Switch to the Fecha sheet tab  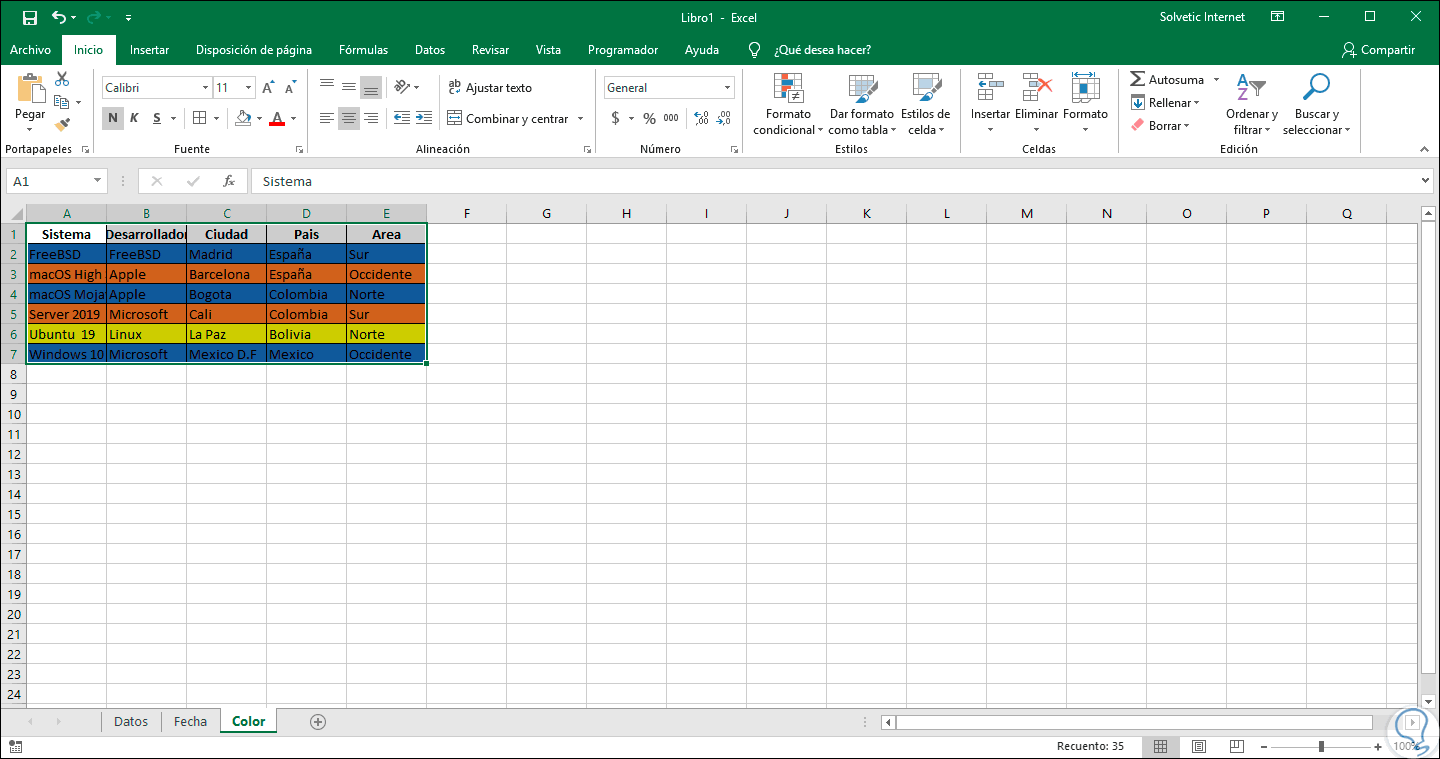pos(190,721)
